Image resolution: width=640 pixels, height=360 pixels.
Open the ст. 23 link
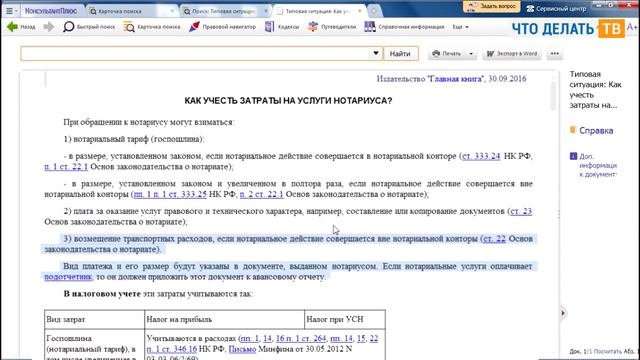click(521, 211)
